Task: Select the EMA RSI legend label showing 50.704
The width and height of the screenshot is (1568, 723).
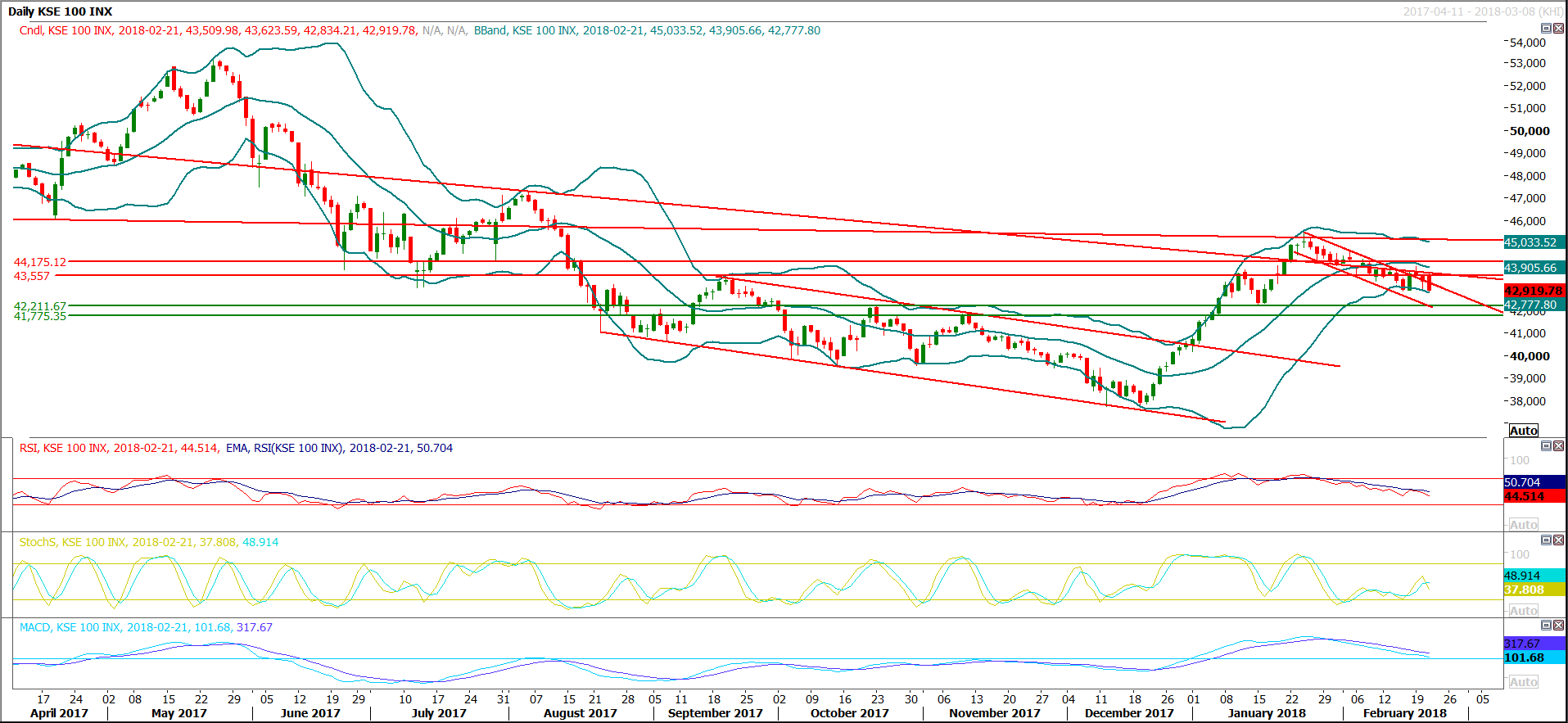Action: (339, 448)
